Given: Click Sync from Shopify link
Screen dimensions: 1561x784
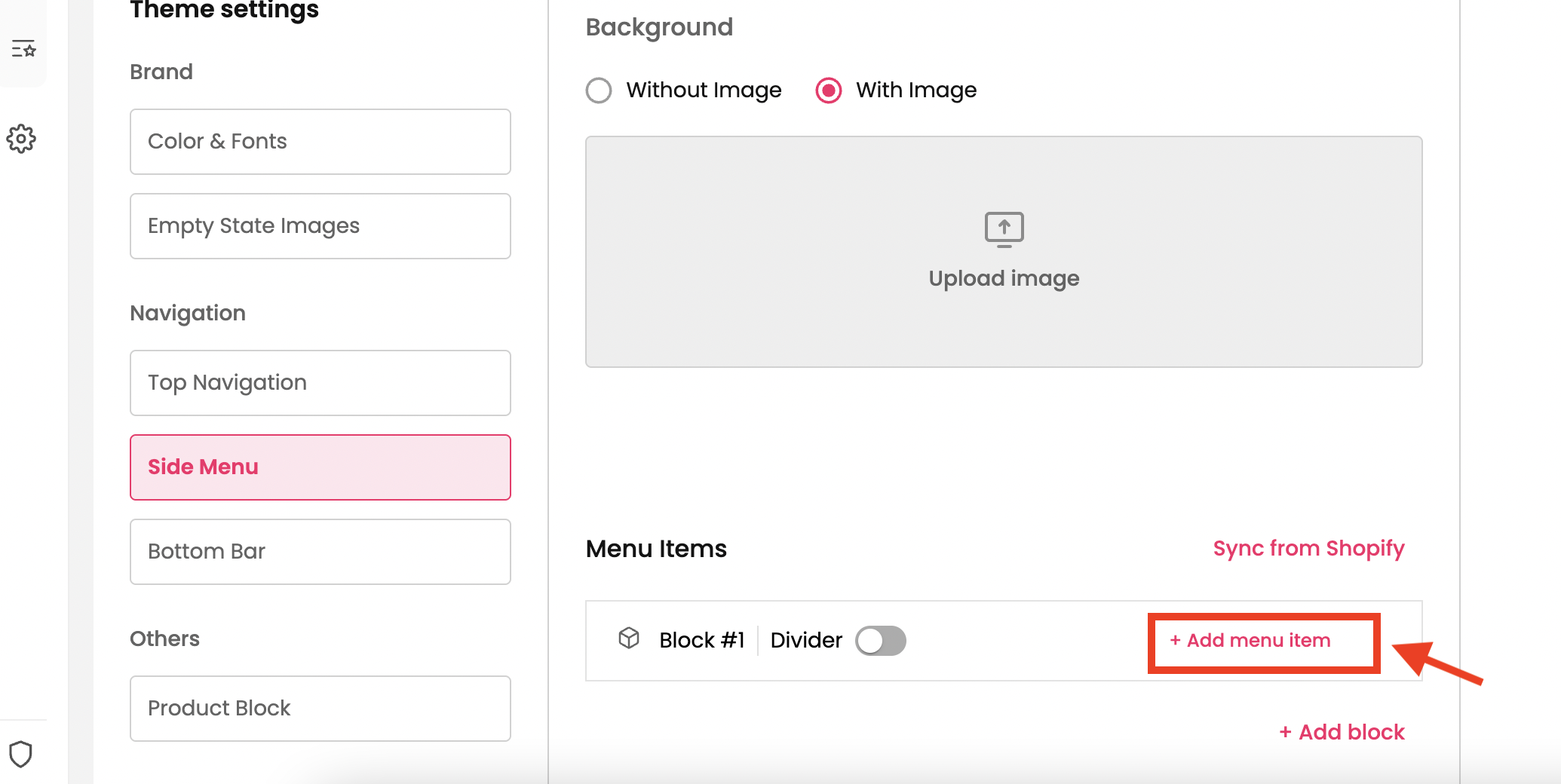Looking at the screenshot, I should (x=1308, y=548).
